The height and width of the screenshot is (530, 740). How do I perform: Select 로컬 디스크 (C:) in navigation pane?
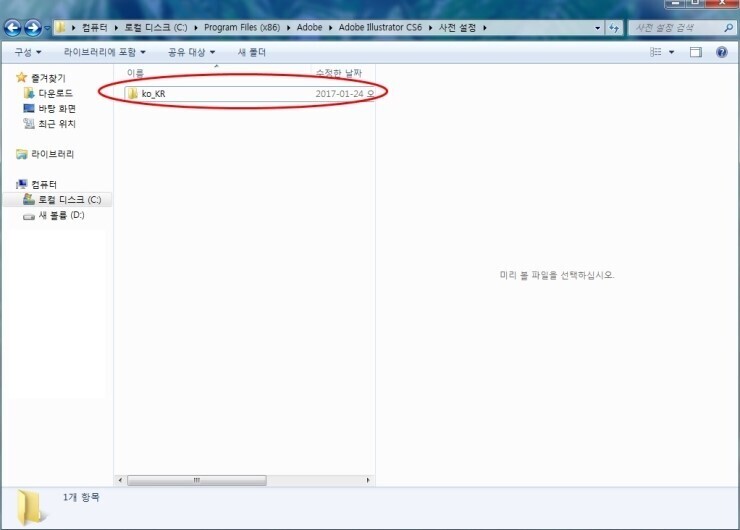pos(69,200)
